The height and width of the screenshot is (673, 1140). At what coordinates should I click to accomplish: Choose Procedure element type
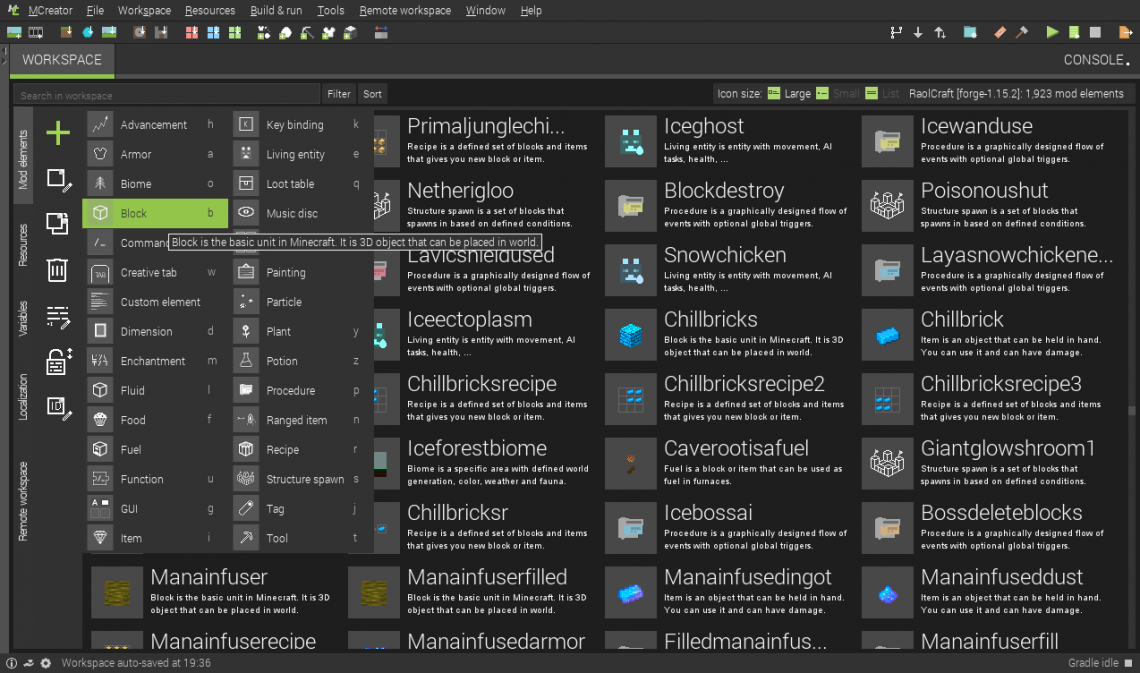(x=301, y=390)
